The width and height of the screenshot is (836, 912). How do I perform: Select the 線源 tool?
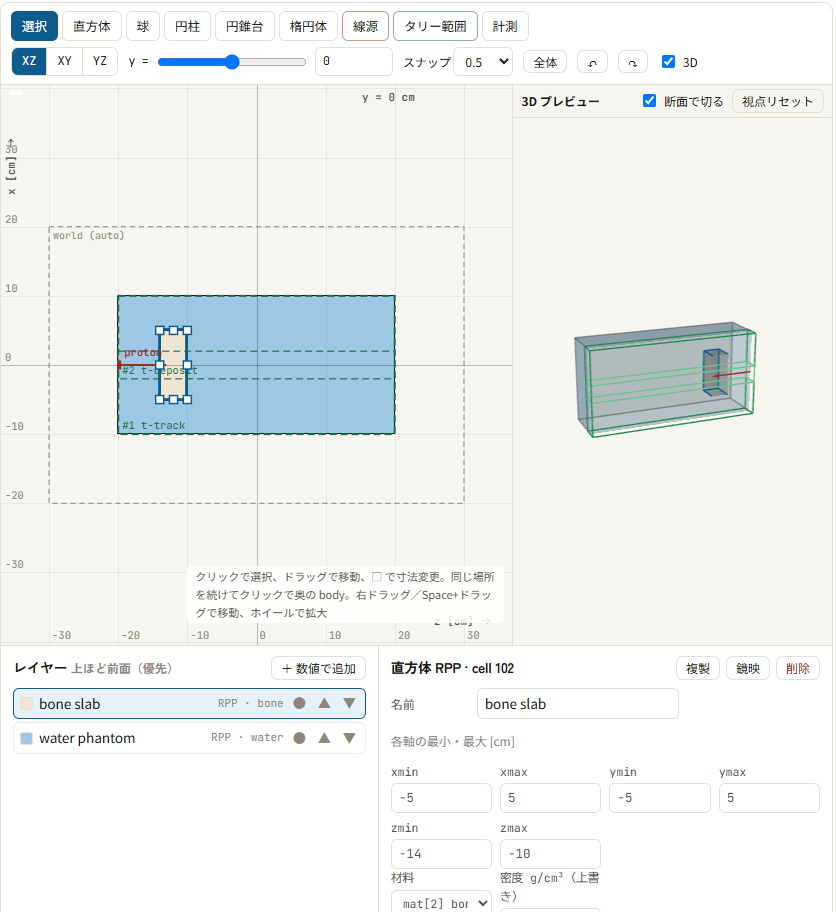[365, 26]
